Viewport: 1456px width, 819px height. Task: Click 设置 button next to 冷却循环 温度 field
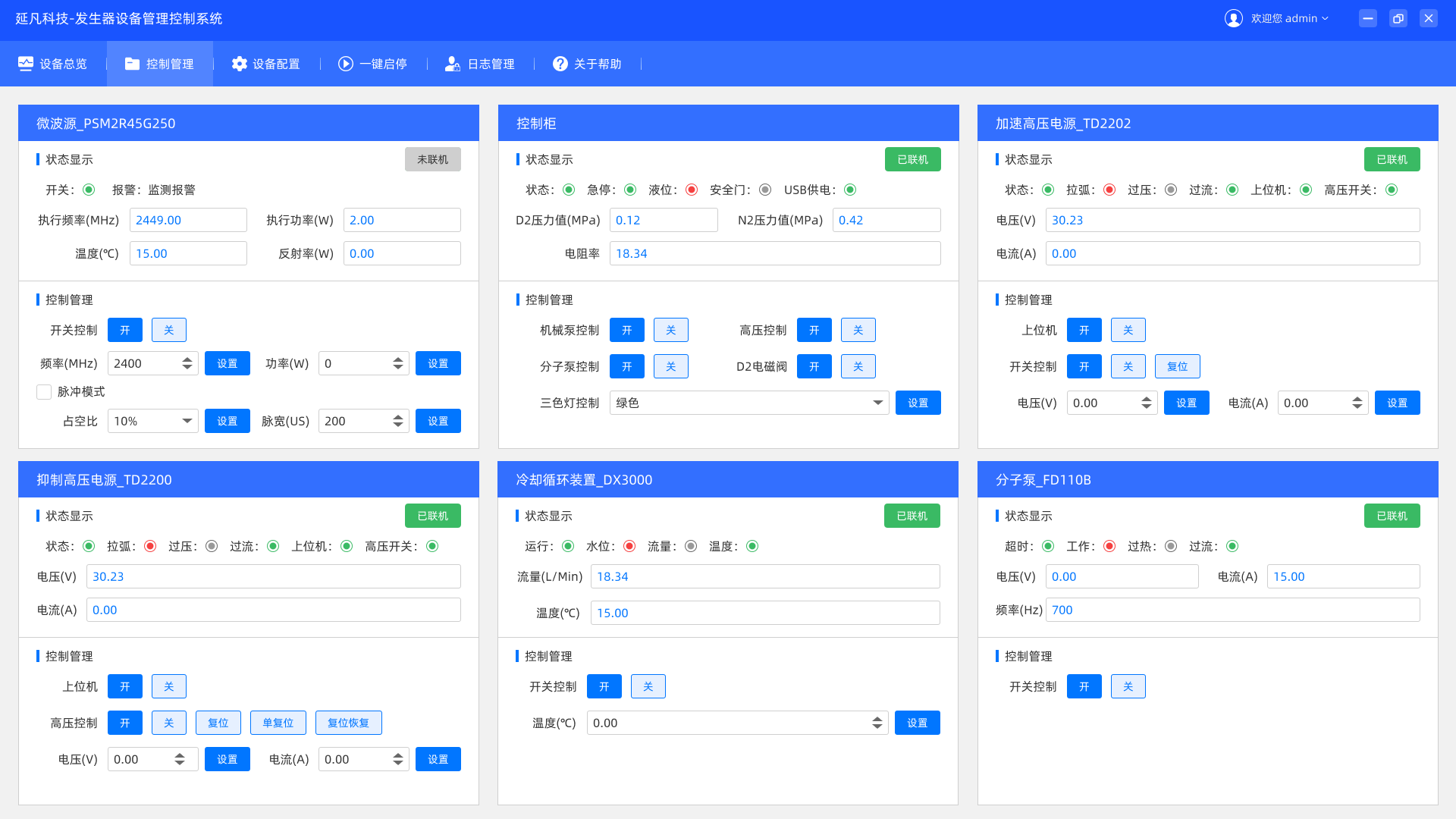917,723
